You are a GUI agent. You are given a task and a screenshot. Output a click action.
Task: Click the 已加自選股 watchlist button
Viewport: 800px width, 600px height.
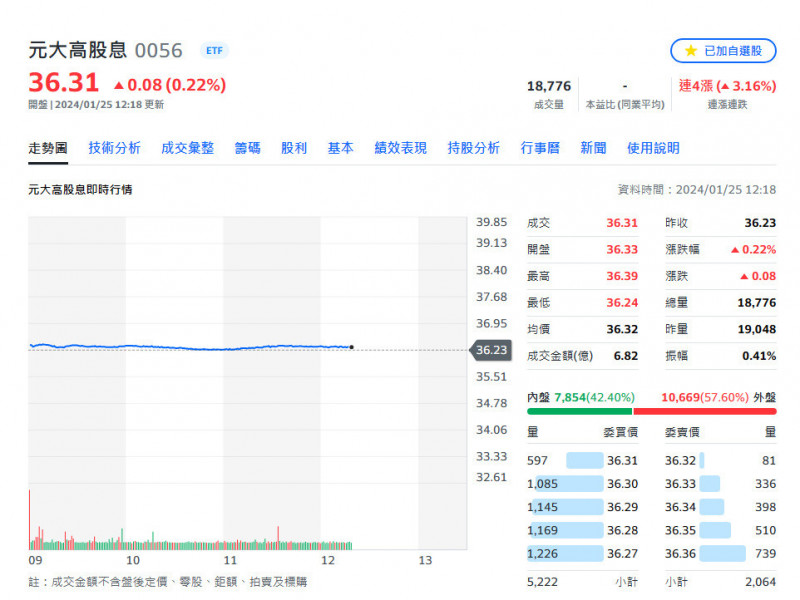tap(723, 51)
